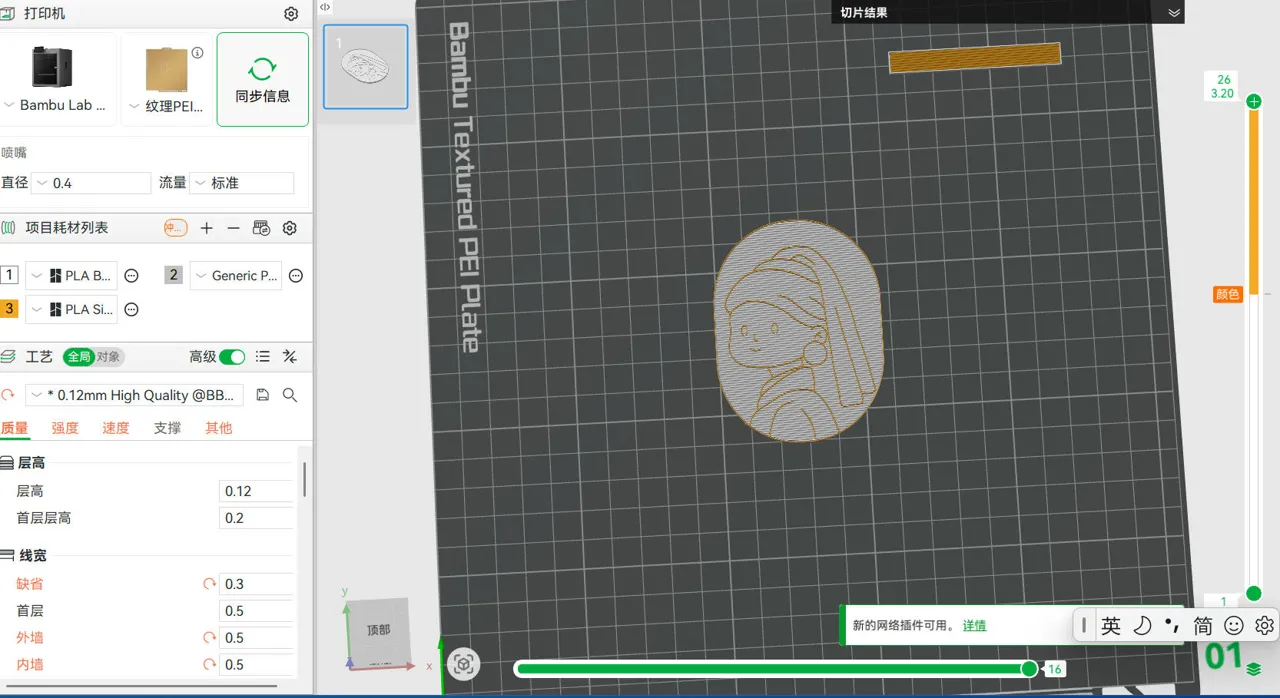Open the 纹理PEI plate type dropdown
This screenshot has width=1280, height=698.
click(167, 105)
